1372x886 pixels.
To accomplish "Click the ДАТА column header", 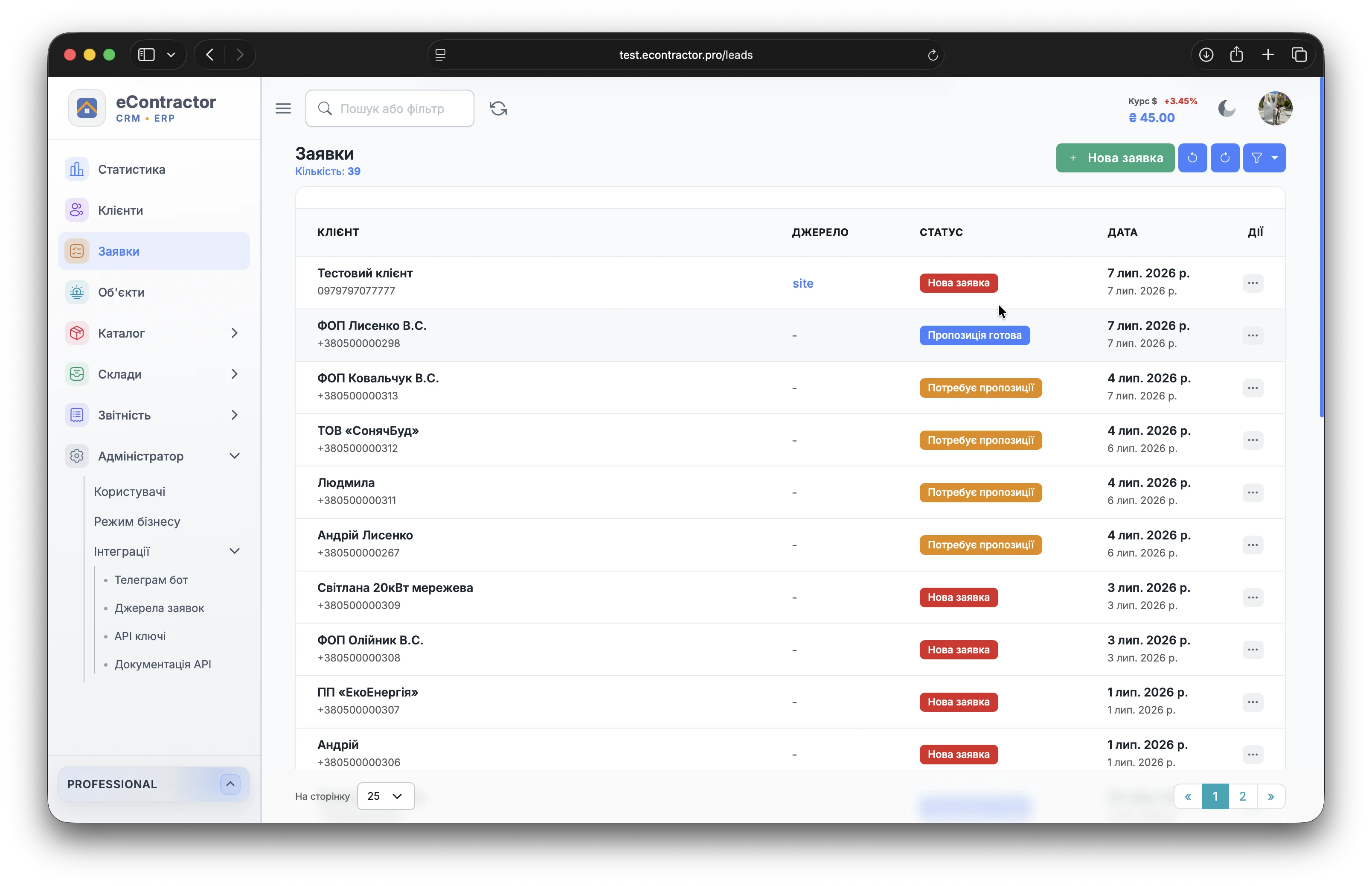I will (x=1122, y=232).
